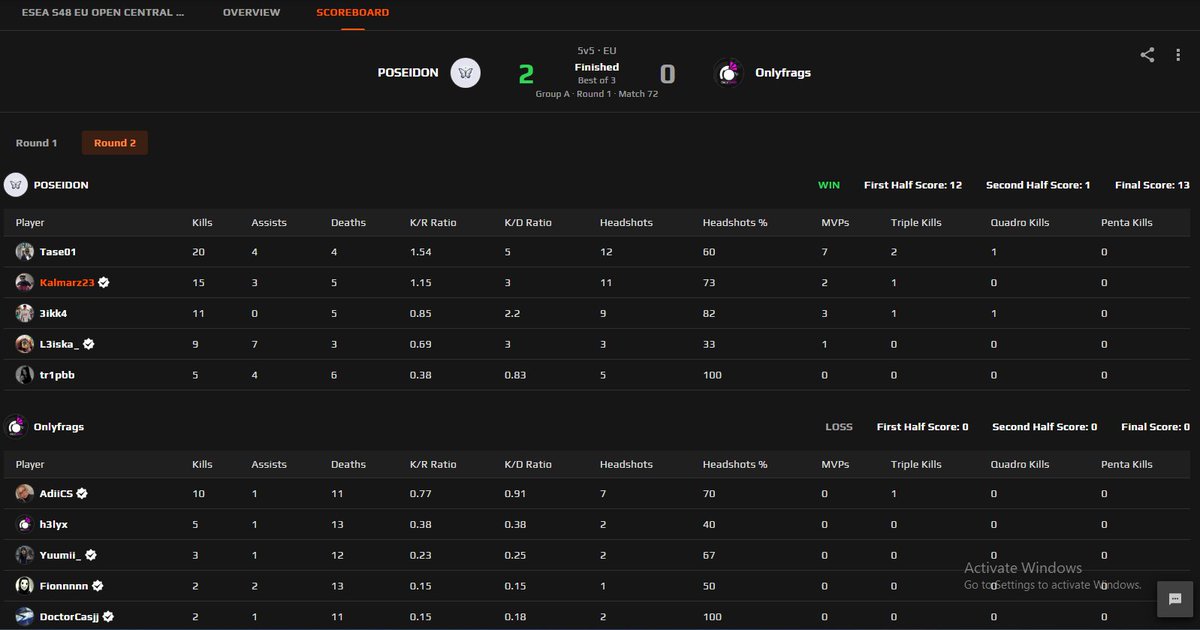
Task: Click Kalmarz23's headshot percent 73
Action: 709,283
